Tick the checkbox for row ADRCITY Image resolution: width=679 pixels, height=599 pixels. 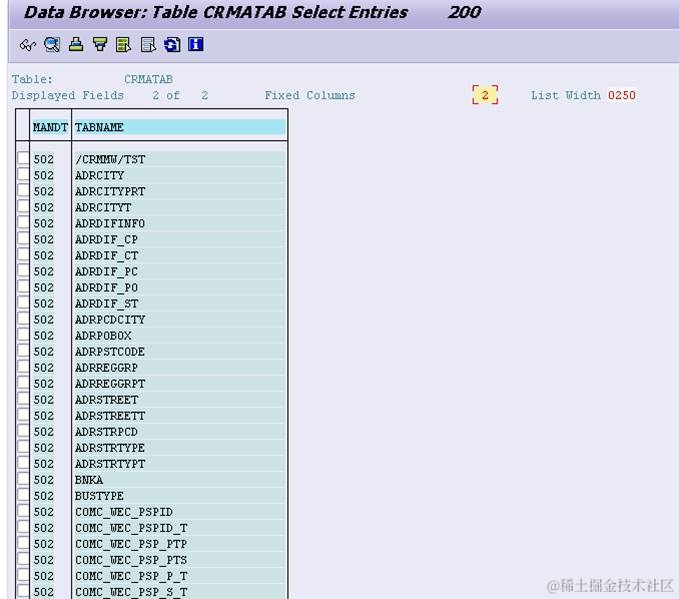point(23,174)
